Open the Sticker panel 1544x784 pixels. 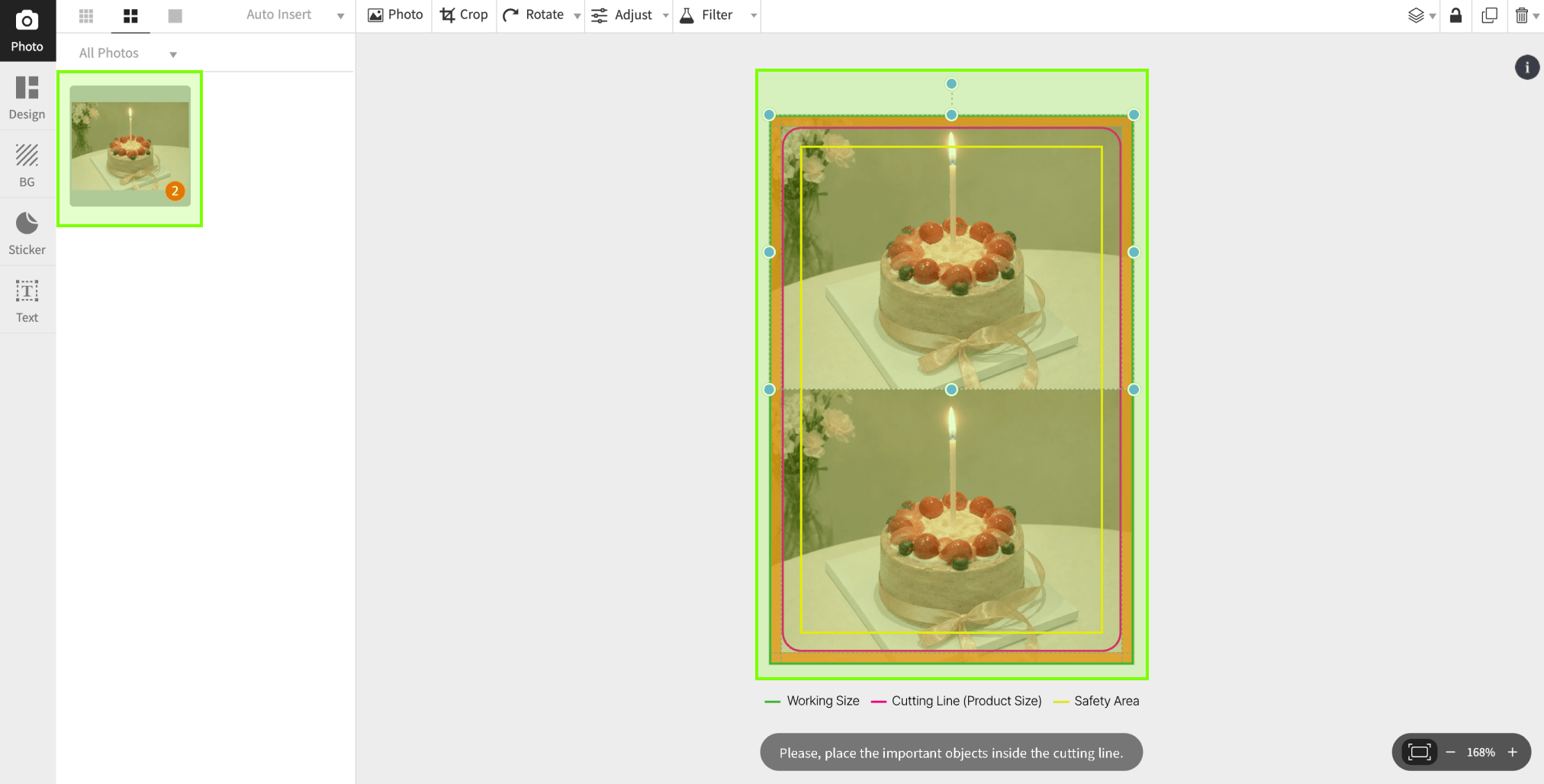click(27, 233)
